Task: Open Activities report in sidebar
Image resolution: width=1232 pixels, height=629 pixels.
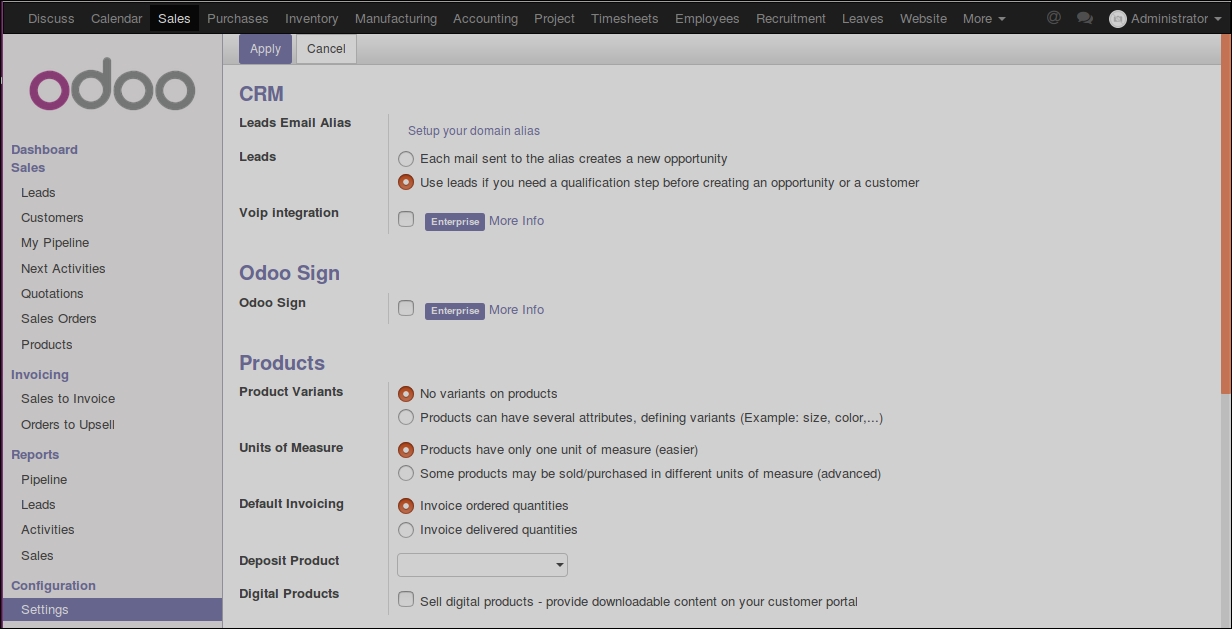Action: pyautogui.click(x=48, y=530)
